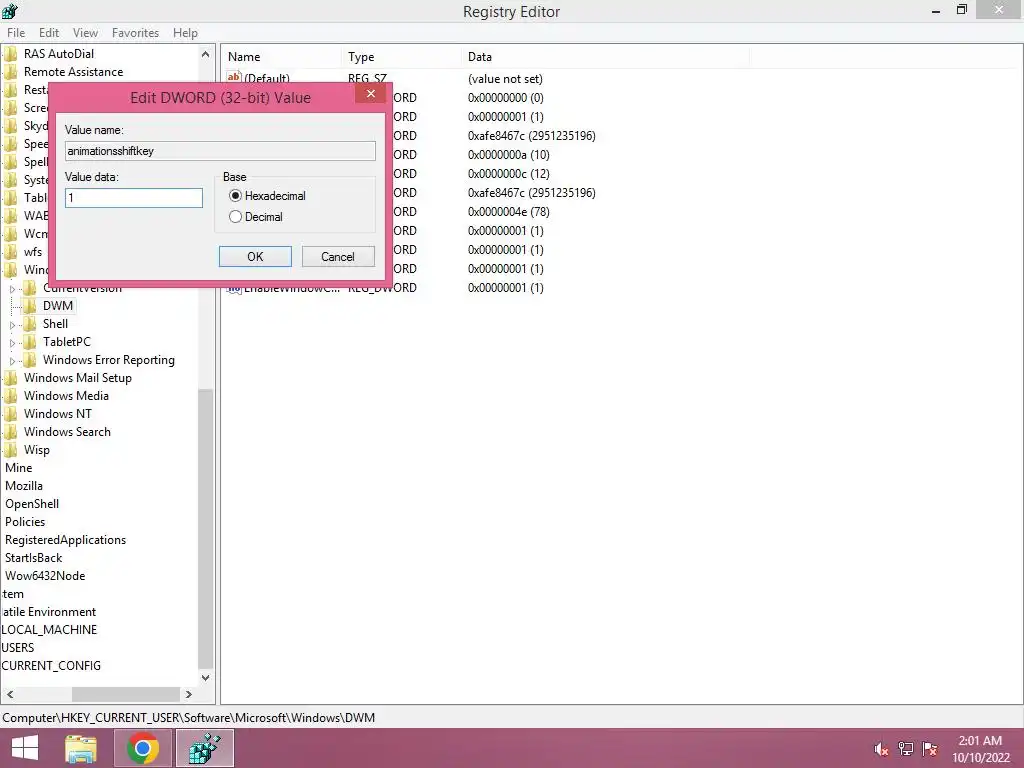Viewport: 1024px width, 768px height.
Task: Click the Registry Editor taskbar icon
Action: tap(205, 748)
